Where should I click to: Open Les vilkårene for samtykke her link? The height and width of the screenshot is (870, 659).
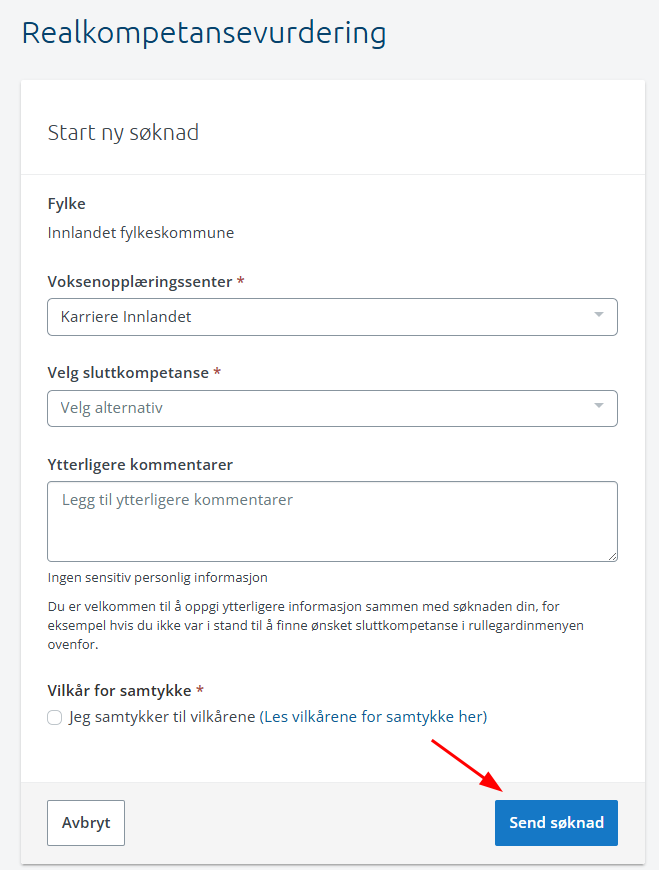[373, 717]
